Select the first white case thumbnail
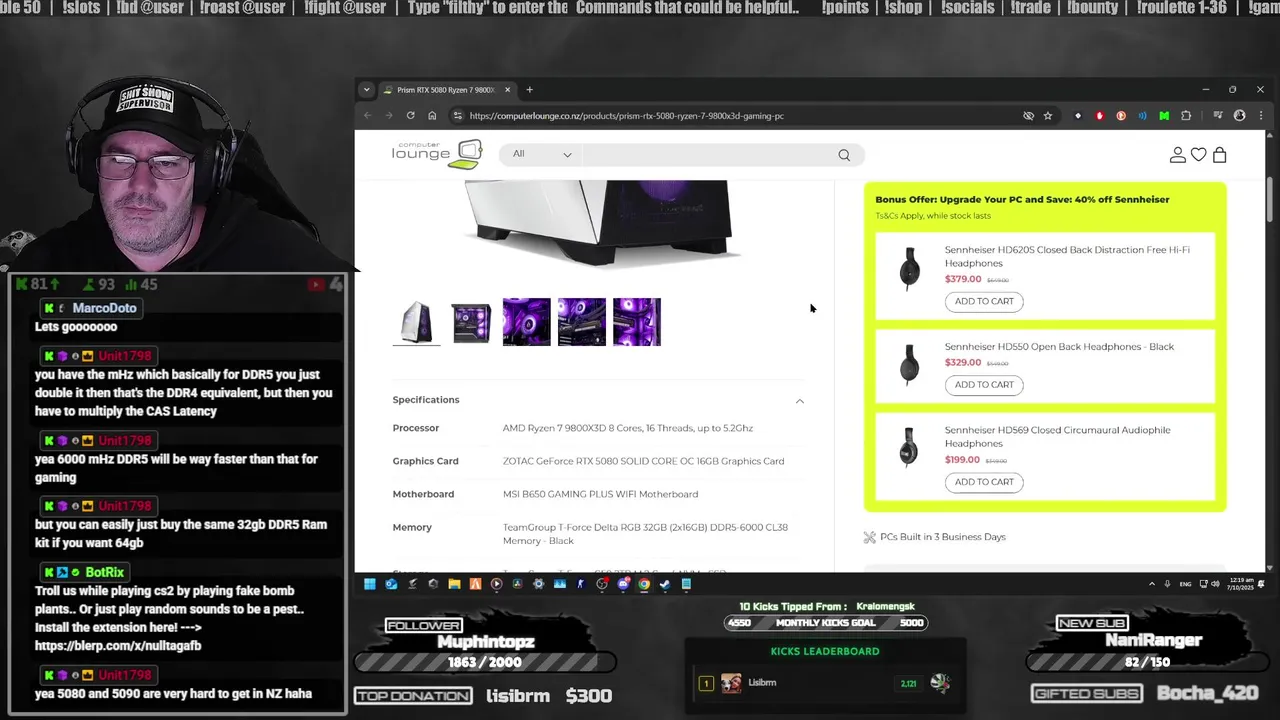This screenshot has height=720, width=1280. [x=417, y=322]
